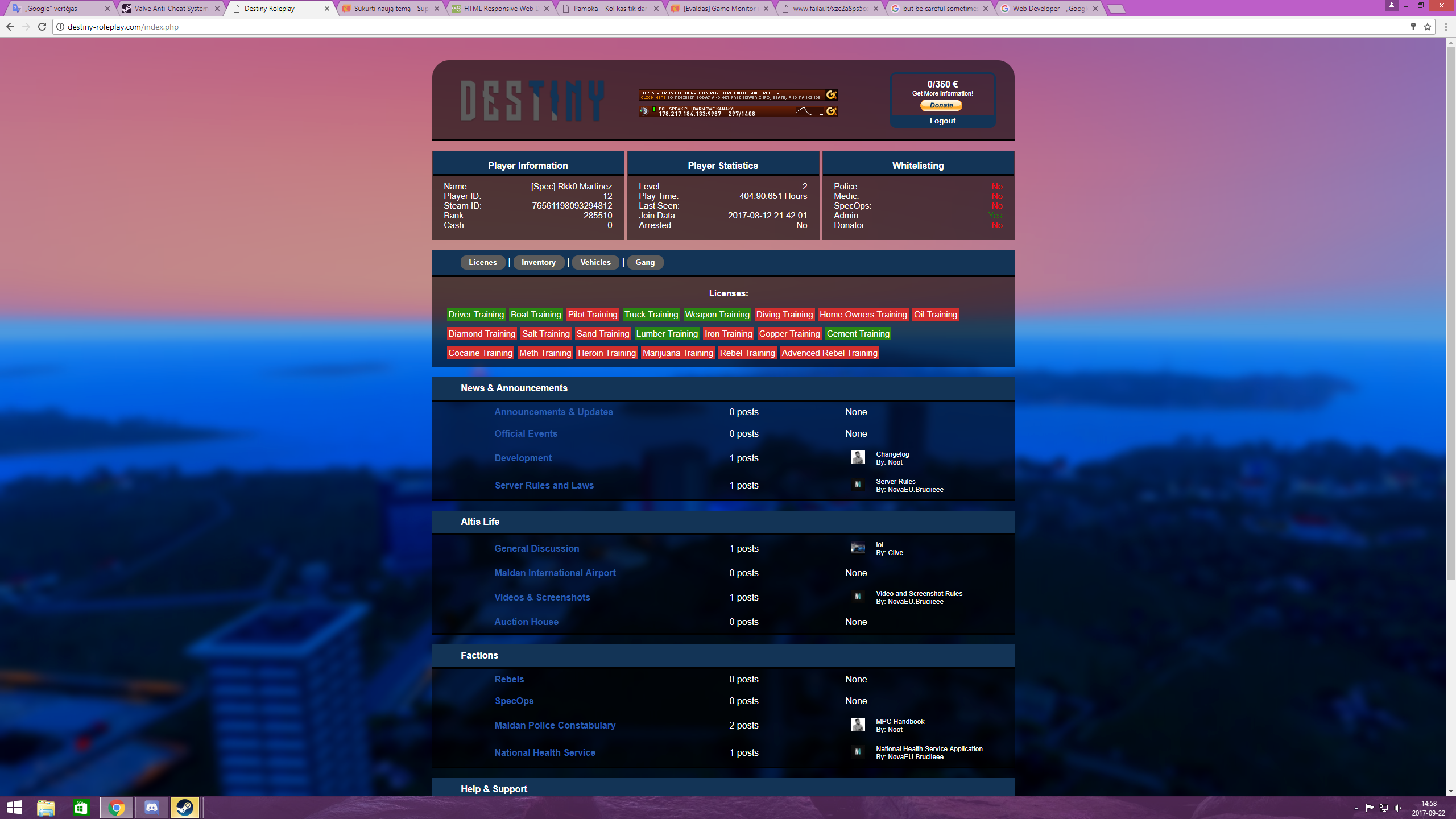Viewport: 1456px width, 819px height.
Task: Click the GameTracker registration banner
Action: click(738, 95)
